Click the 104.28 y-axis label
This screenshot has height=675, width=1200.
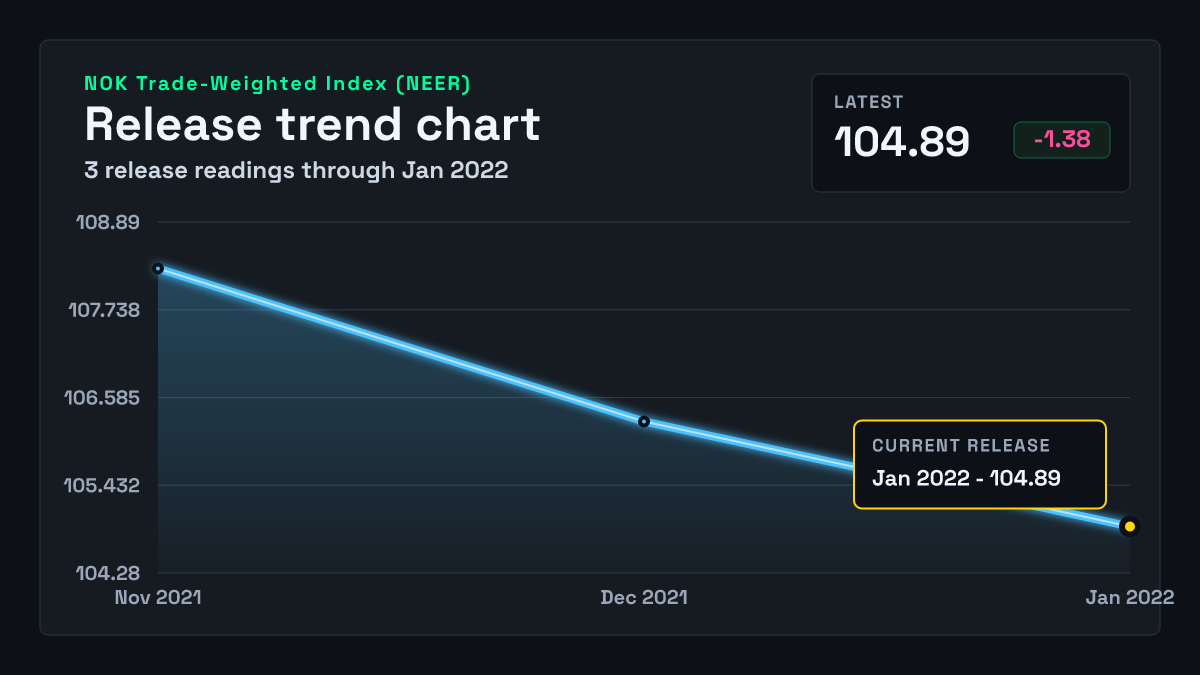[108, 574]
